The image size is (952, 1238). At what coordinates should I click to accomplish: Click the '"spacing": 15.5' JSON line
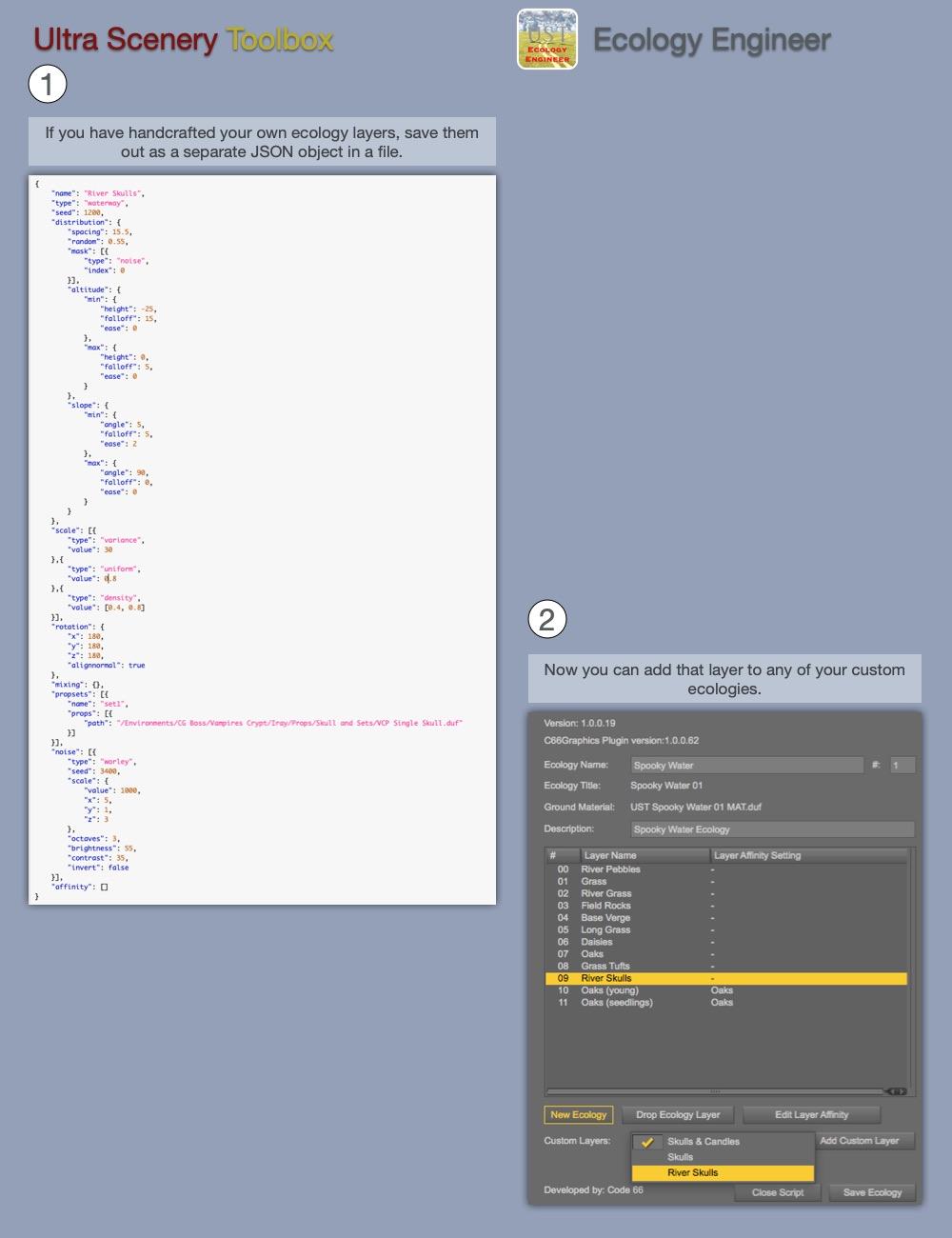[x=101, y=232]
